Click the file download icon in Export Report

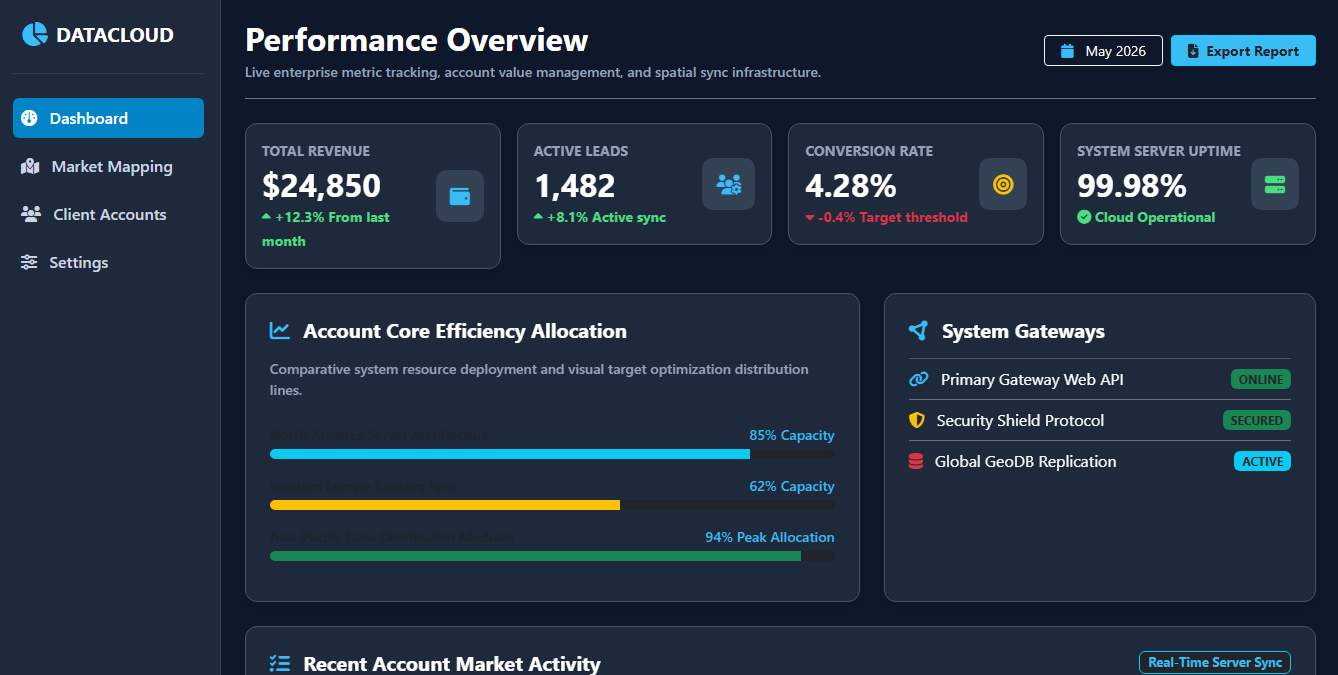pyautogui.click(x=1193, y=51)
